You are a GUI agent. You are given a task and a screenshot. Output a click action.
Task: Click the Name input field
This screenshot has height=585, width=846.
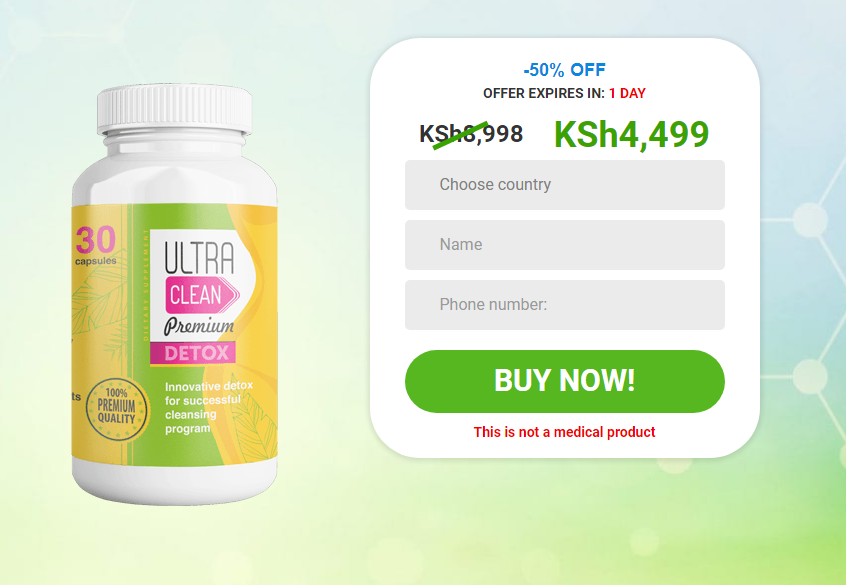click(564, 244)
